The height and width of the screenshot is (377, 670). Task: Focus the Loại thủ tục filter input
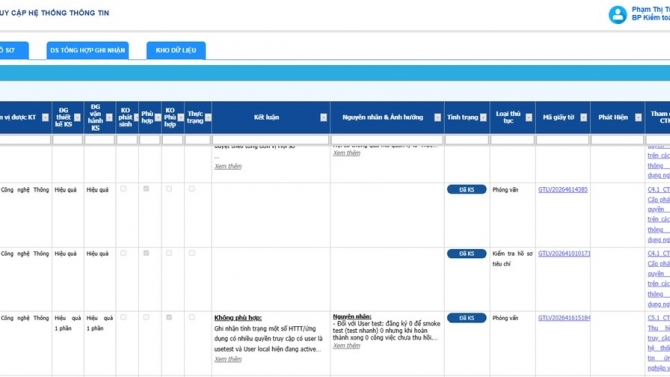coord(512,140)
